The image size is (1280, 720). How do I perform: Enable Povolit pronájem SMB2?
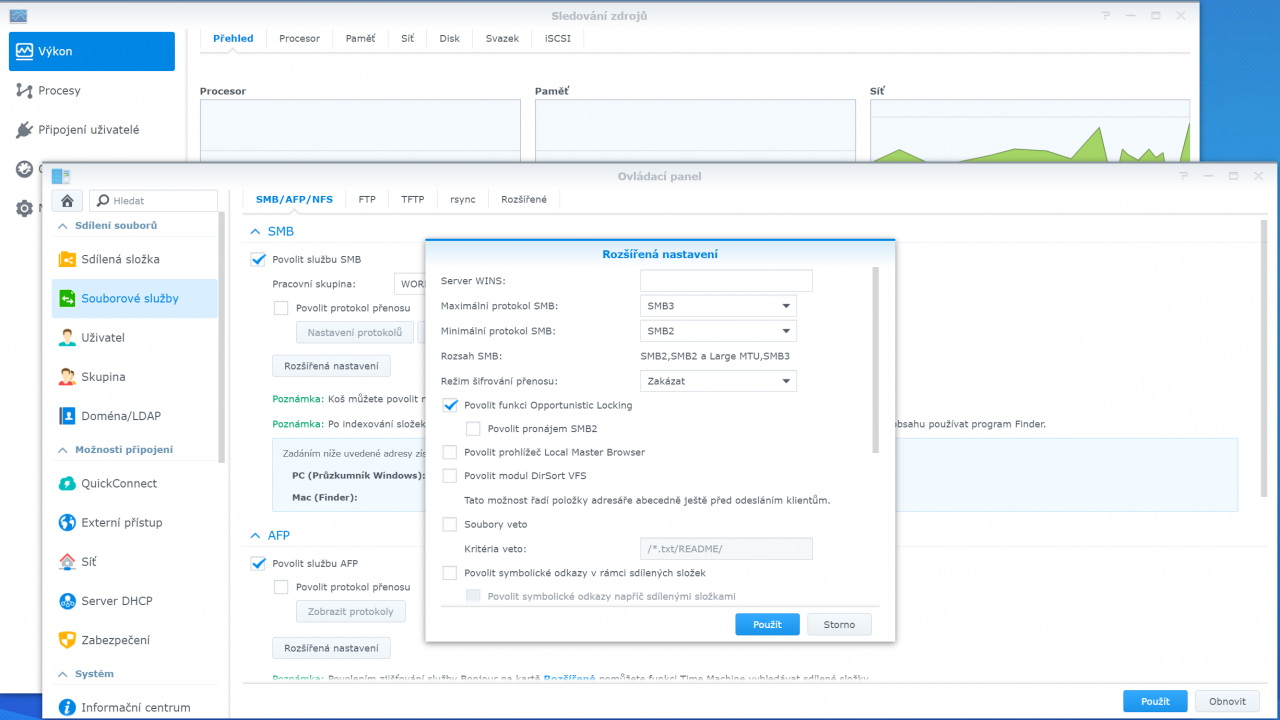coord(473,429)
